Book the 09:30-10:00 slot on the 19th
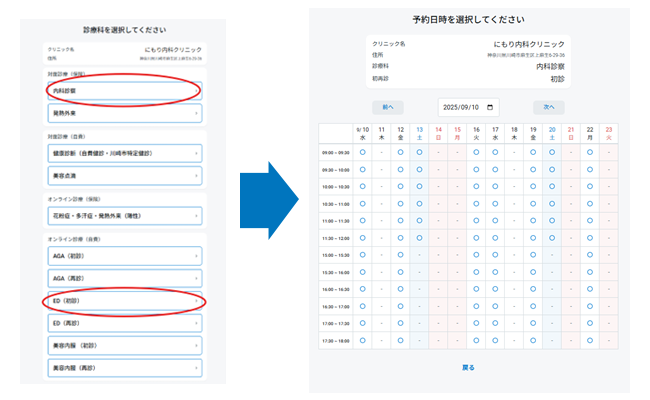The width and height of the screenshot is (650, 400). click(533, 170)
